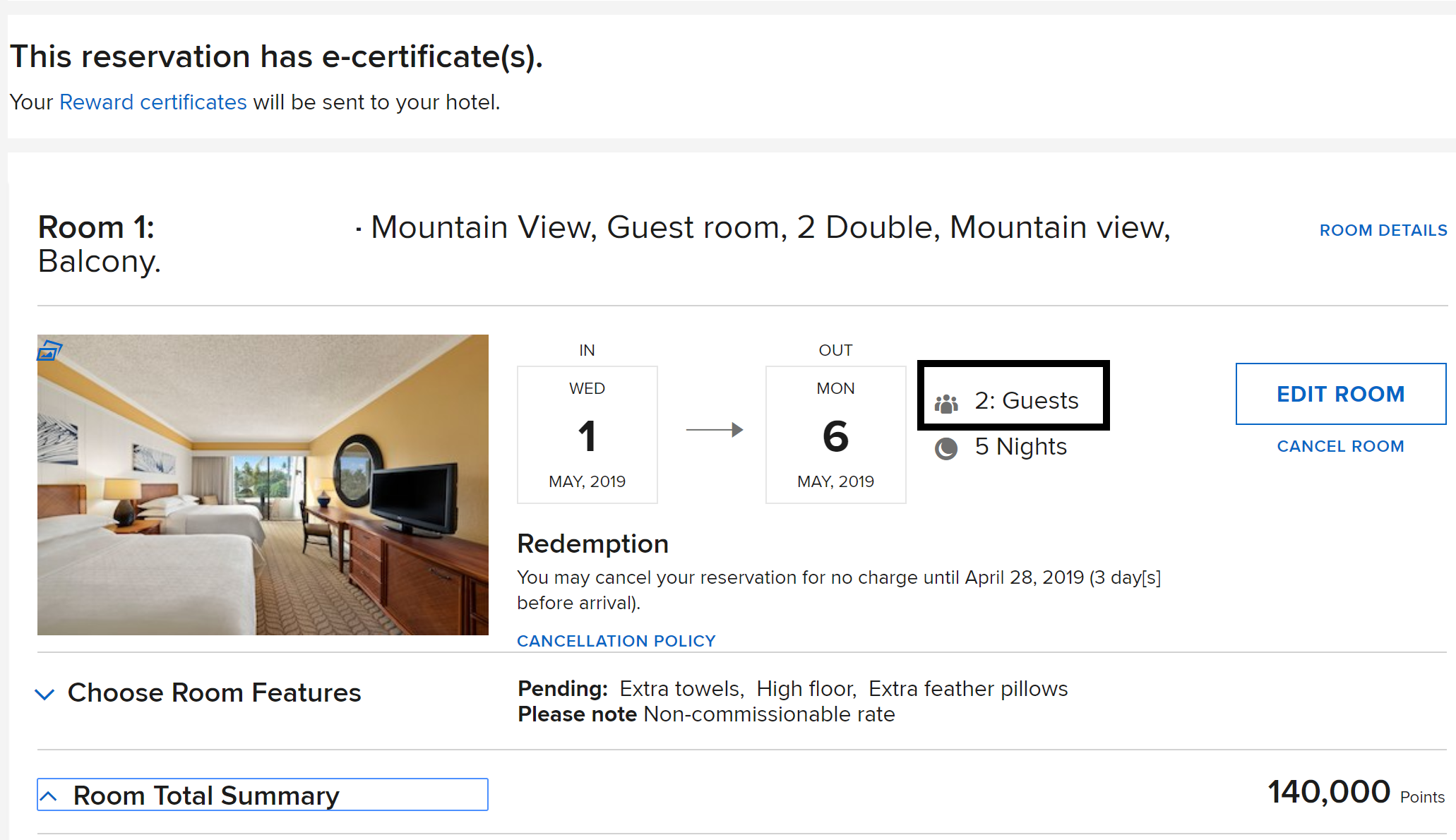Image resolution: width=1456 pixels, height=840 pixels.
Task: Open the ROOM DETAILS link
Action: click(1383, 230)
